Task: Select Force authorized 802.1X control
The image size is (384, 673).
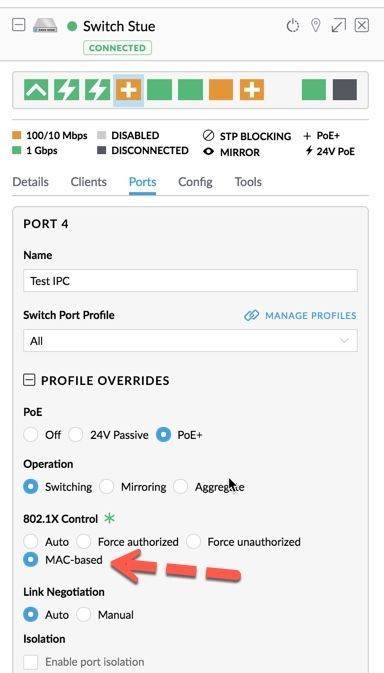Action: coord(84,542)
